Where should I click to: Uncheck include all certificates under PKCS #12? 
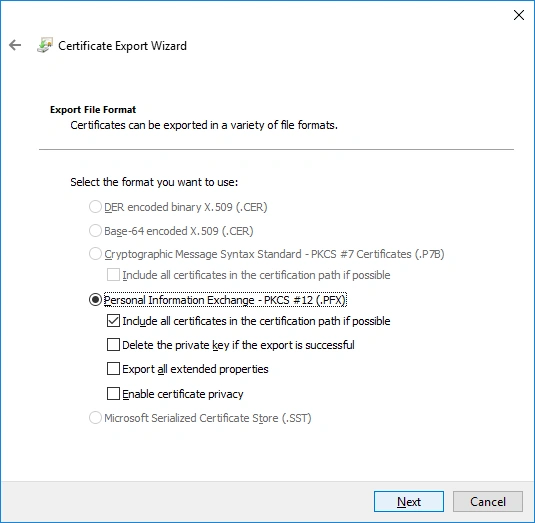click(113, 321)
